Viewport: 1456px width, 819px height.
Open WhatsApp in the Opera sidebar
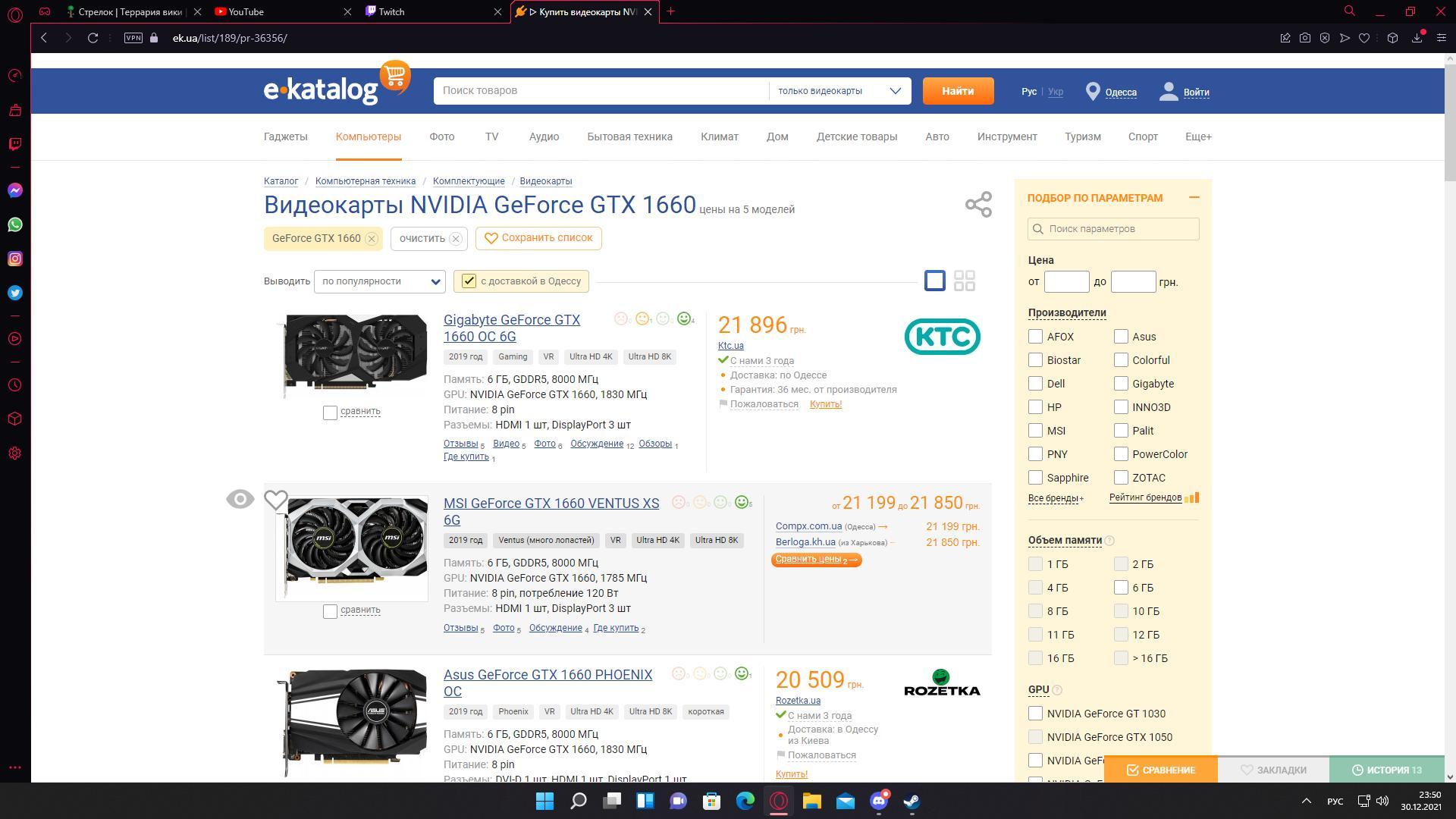click(15, 224)
